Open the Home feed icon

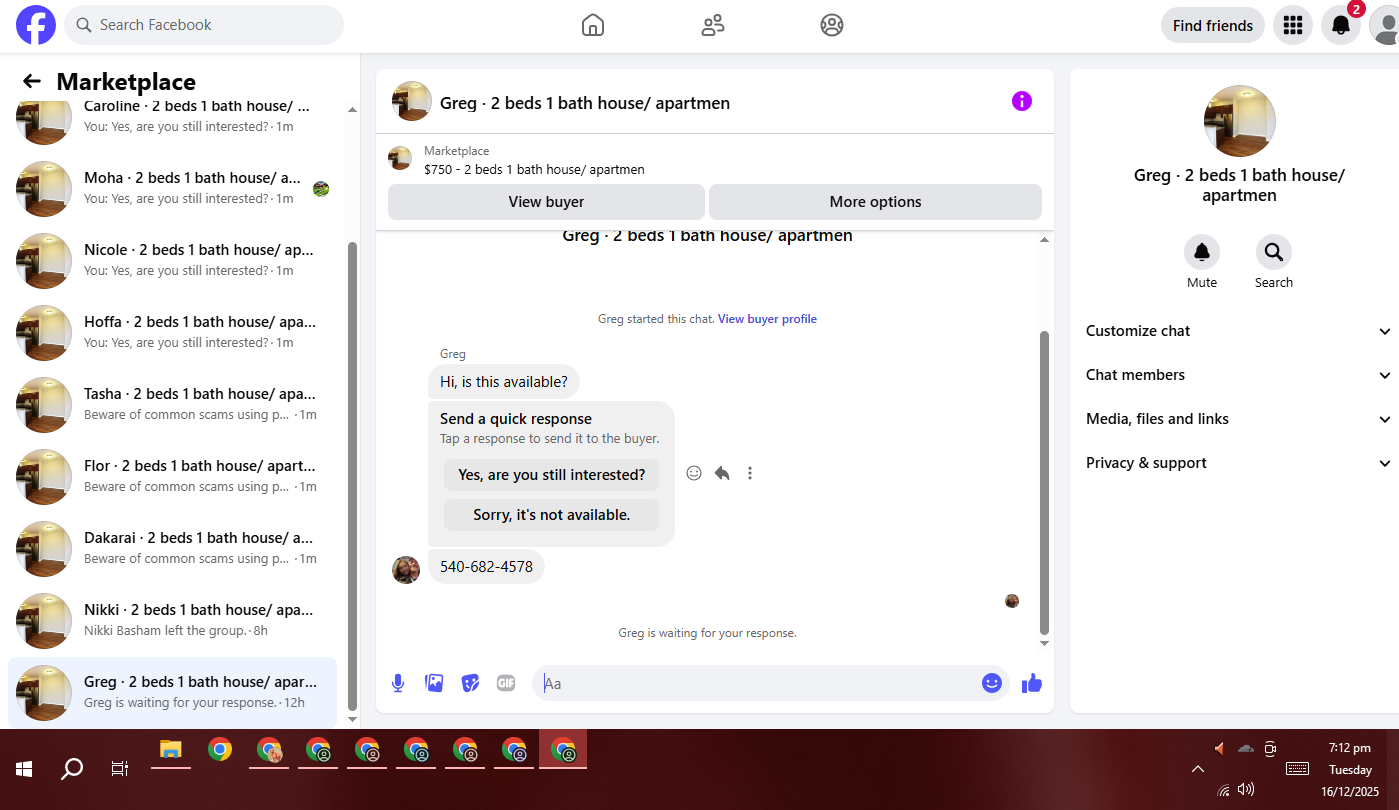click(x=593, y=25)
